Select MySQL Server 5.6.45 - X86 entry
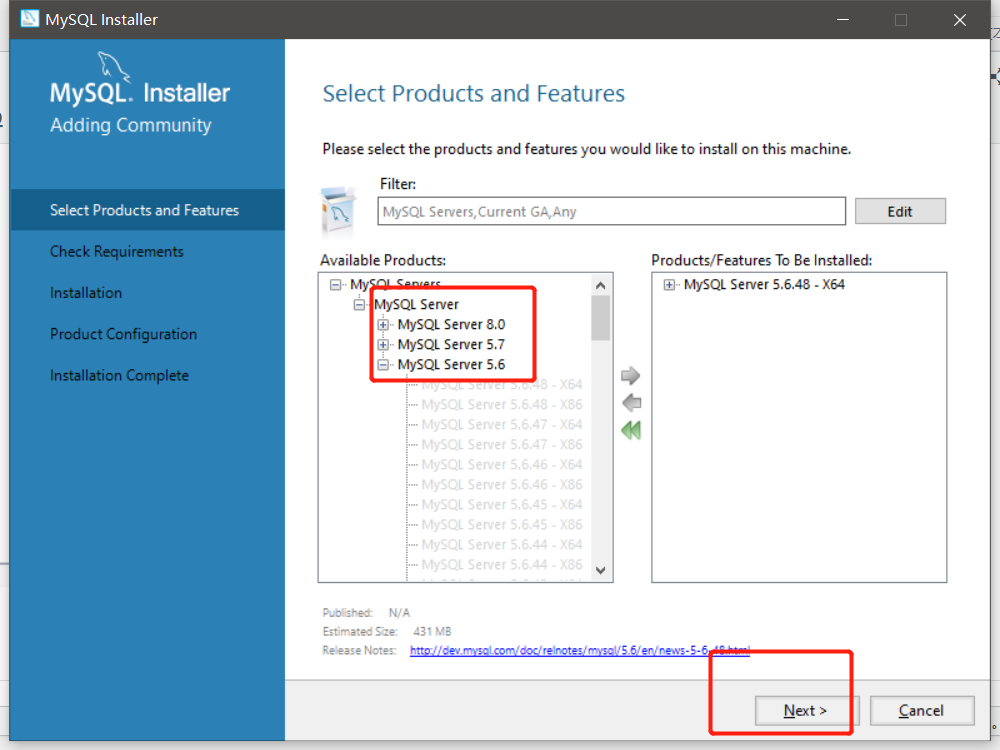 [501, 525]
